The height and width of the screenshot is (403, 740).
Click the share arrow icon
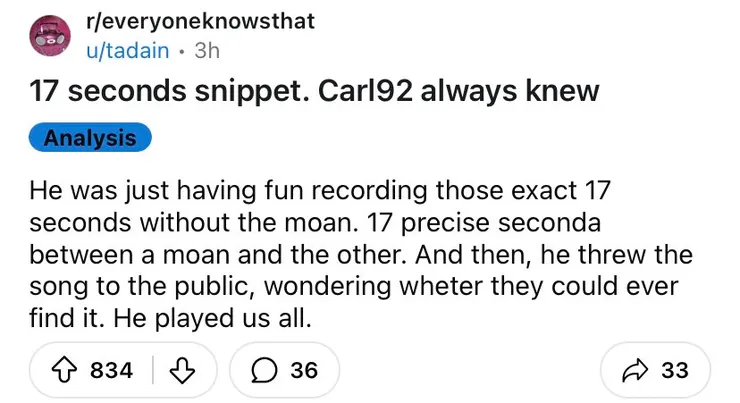click(x=633, y=370)
